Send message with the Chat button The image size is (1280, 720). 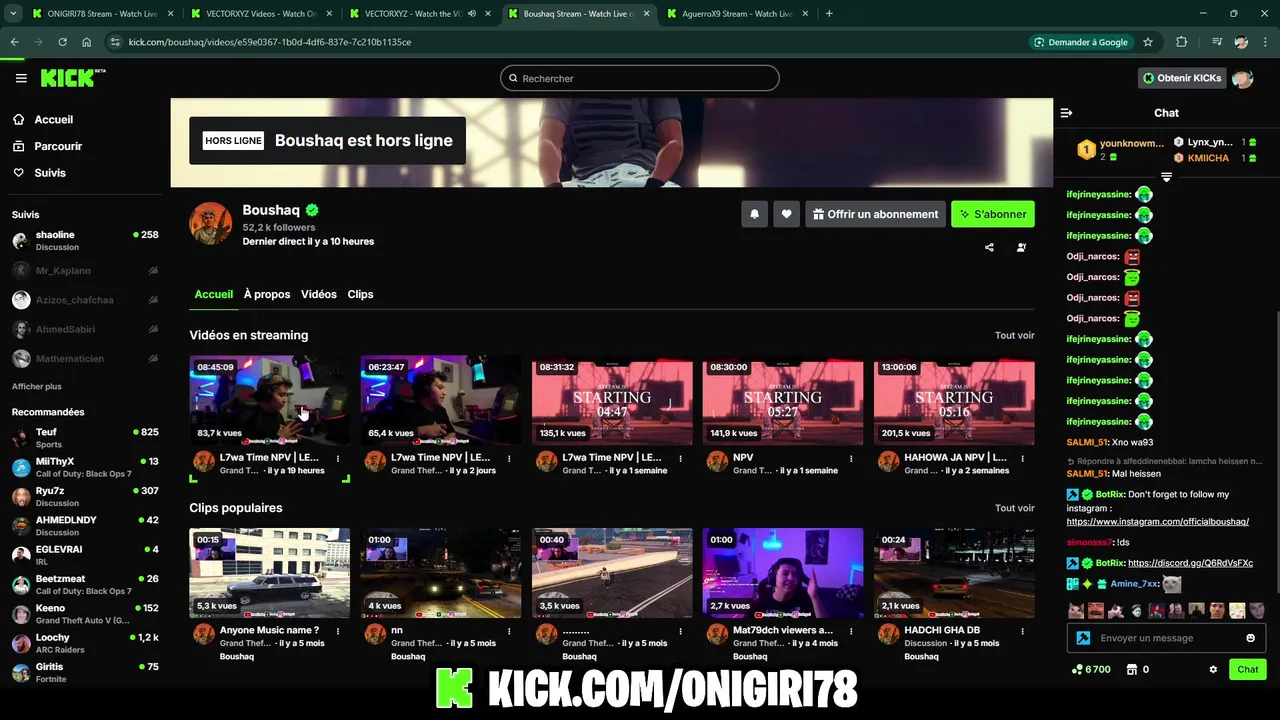1248,670
